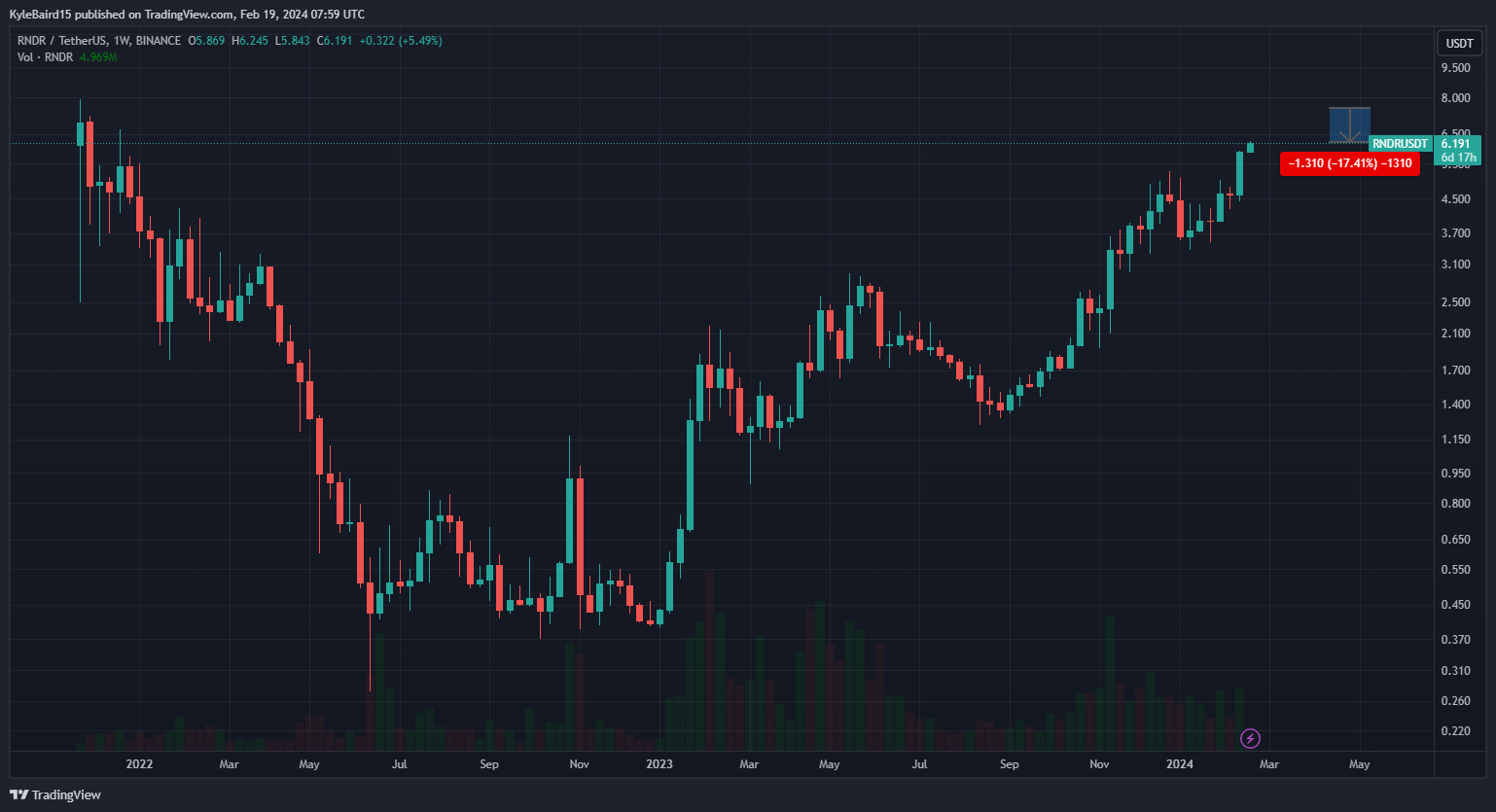Click the low value L5.843
Image resolution: width=1496 pixels, height=812 pixels.
(x=292, y=41)
